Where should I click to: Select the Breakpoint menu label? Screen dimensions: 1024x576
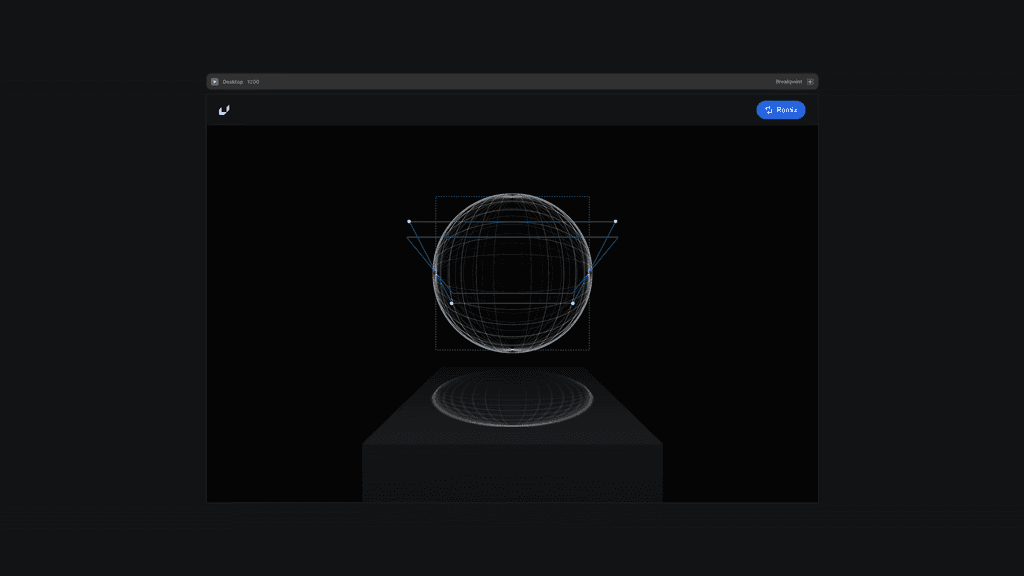click(787, 81)
